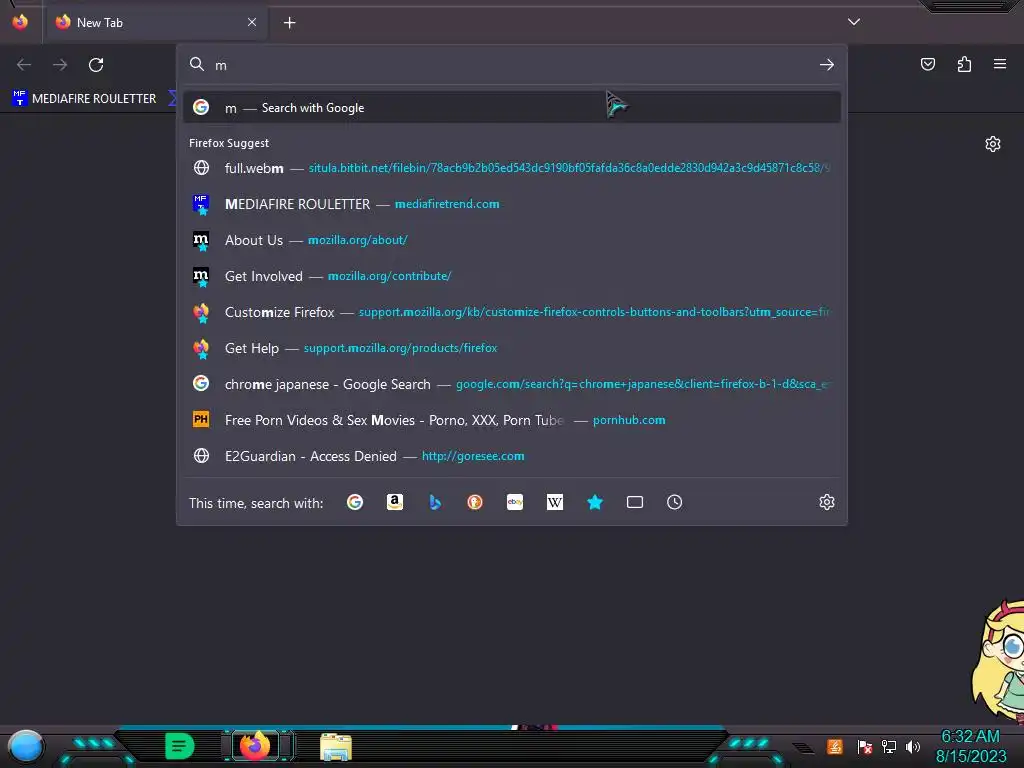Search this time with Bing

tap(435, 502)
